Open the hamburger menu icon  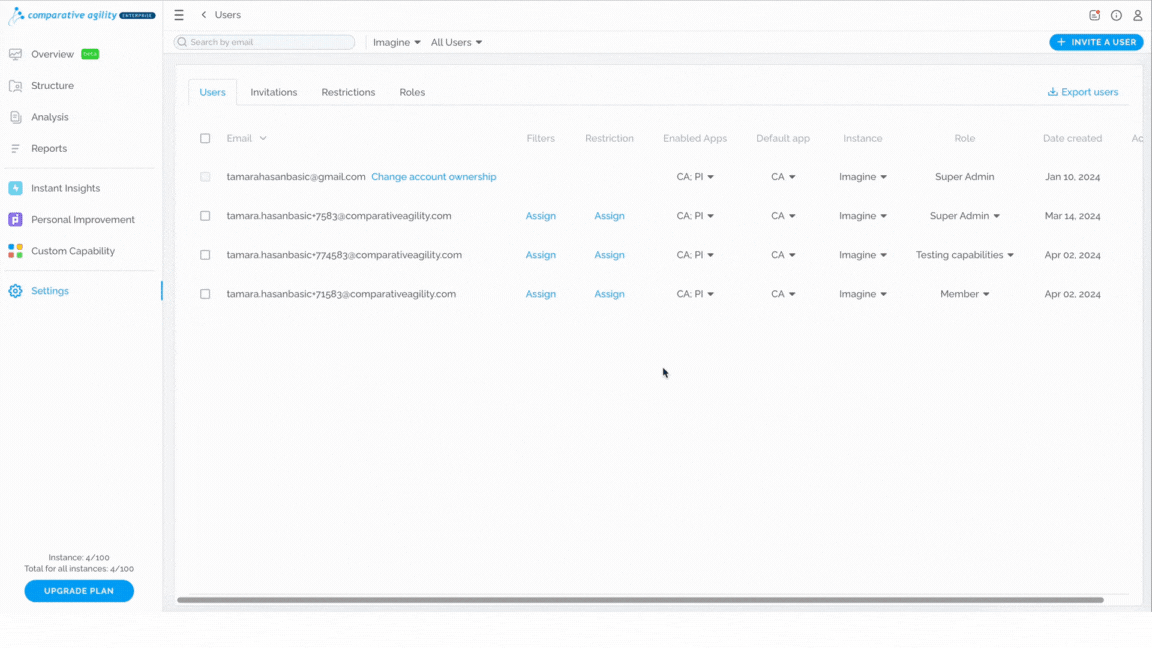click(x=179, y=15)
